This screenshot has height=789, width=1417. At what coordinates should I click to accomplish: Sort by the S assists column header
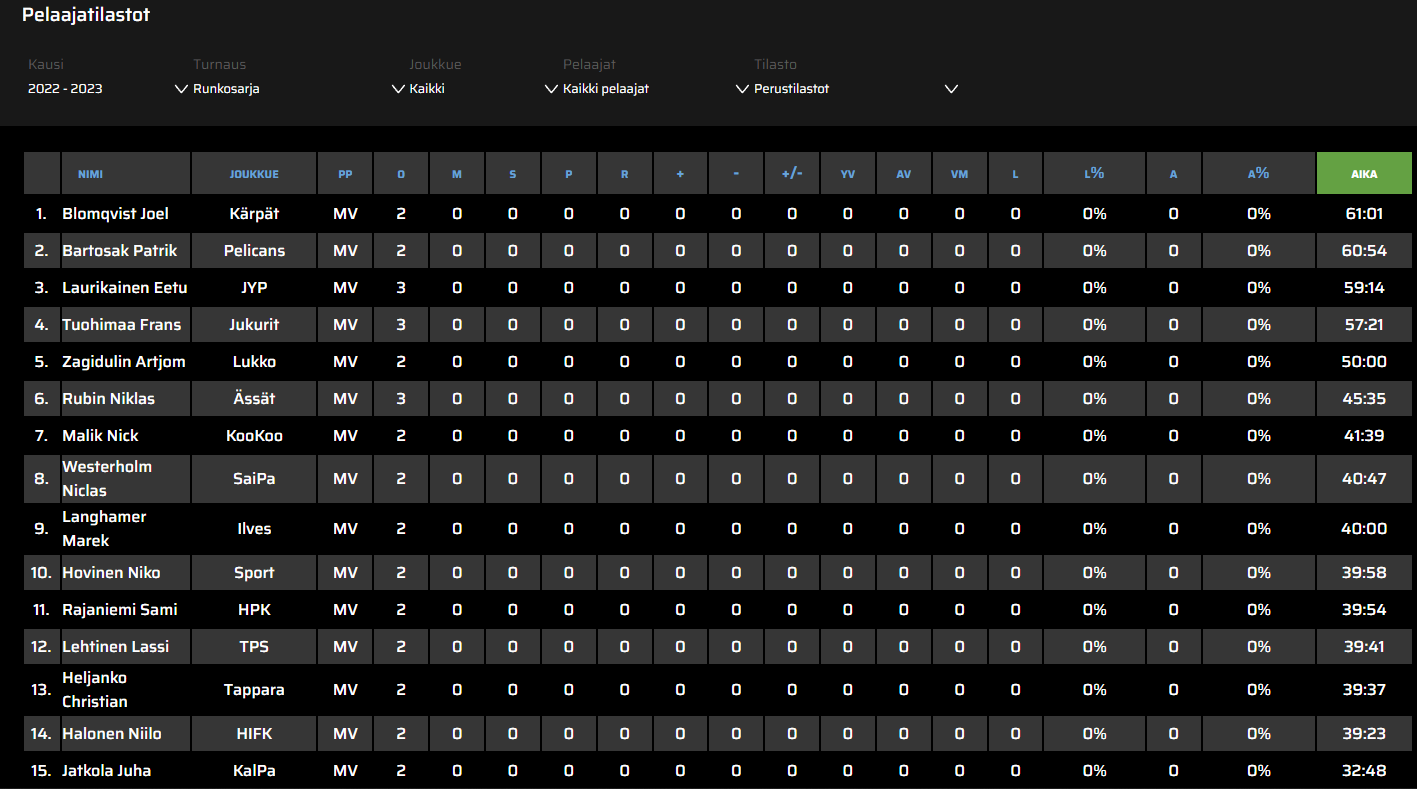pos(513,173)
